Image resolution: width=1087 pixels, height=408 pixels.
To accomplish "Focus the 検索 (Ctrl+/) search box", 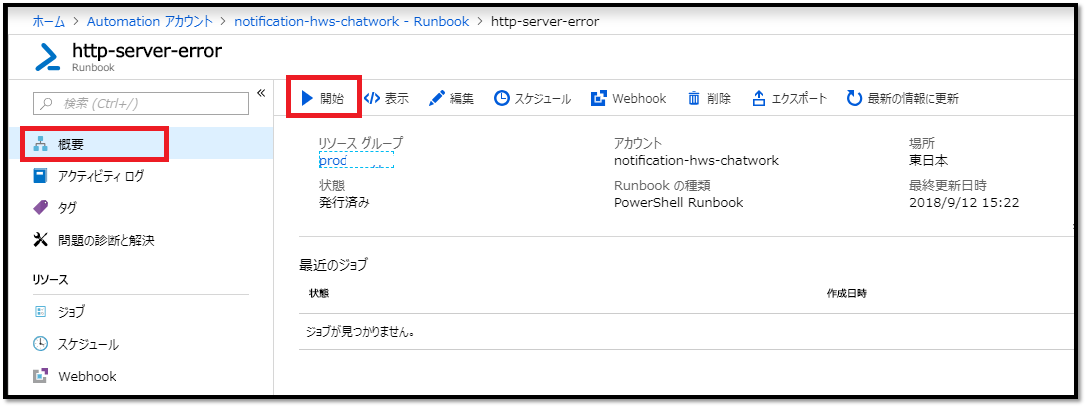I will click(x=141, y=104).
